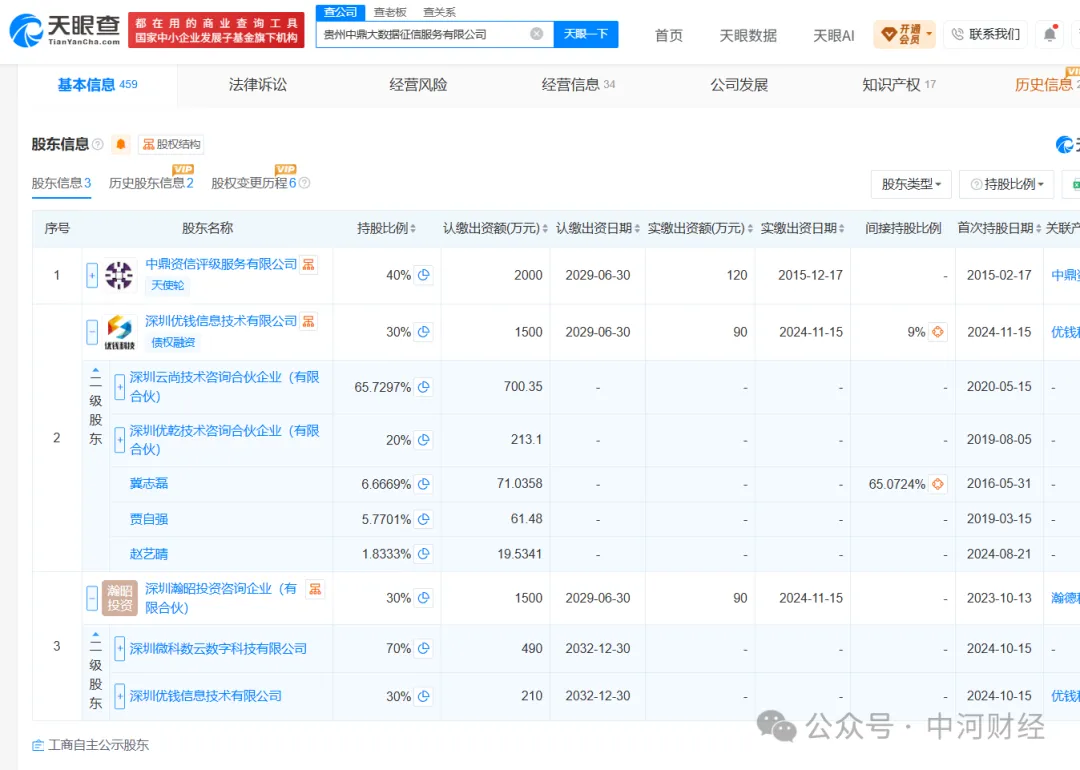This screenshot has height=770, width=1080.
Task: Open equity structure icon beside 中鼎资信评级服务有限公司
Action: click(309, 264)
